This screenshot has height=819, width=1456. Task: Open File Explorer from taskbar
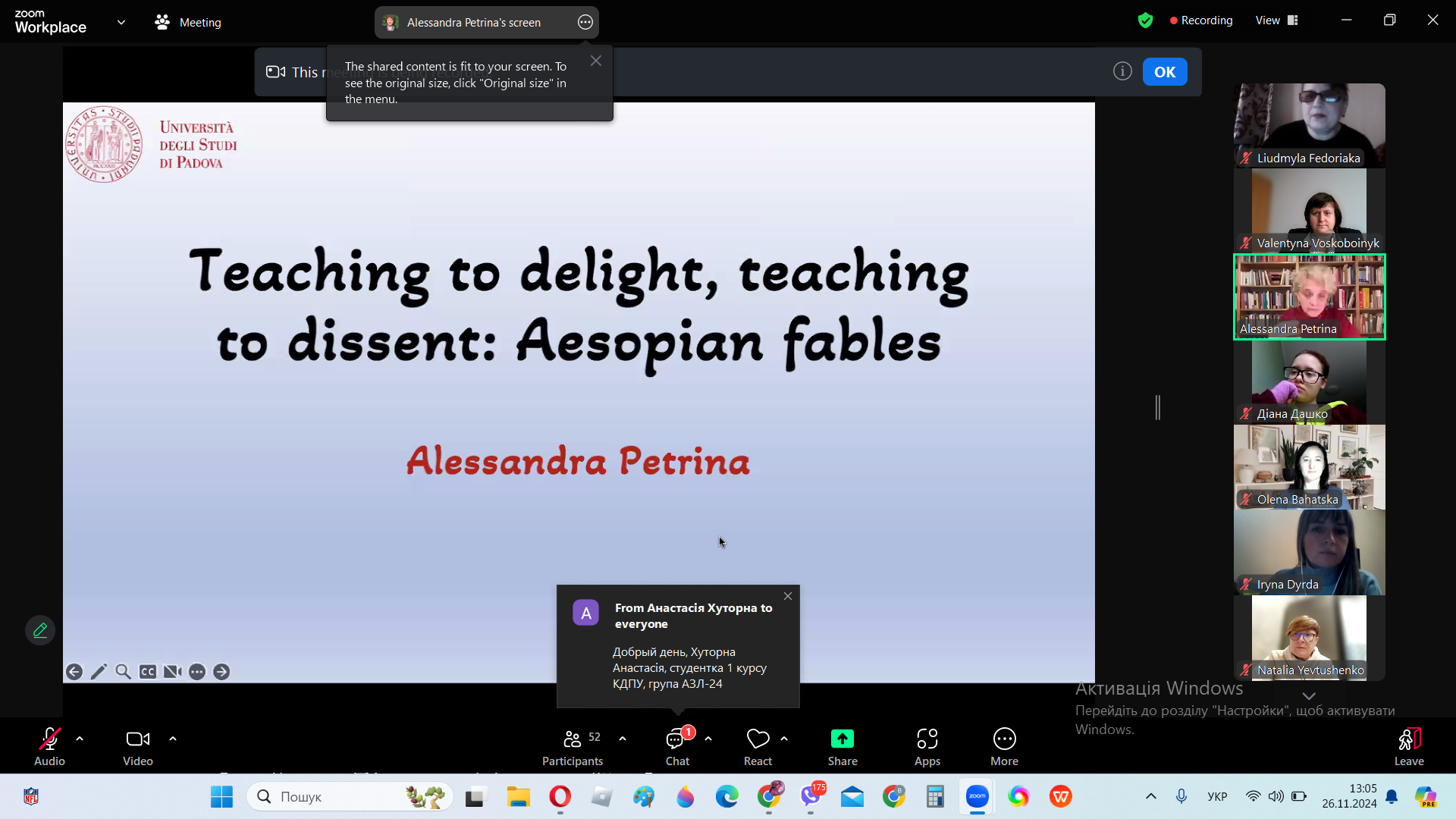519,797
